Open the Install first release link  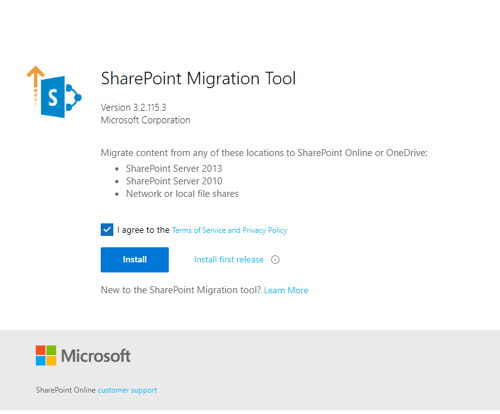click(229, 260)
